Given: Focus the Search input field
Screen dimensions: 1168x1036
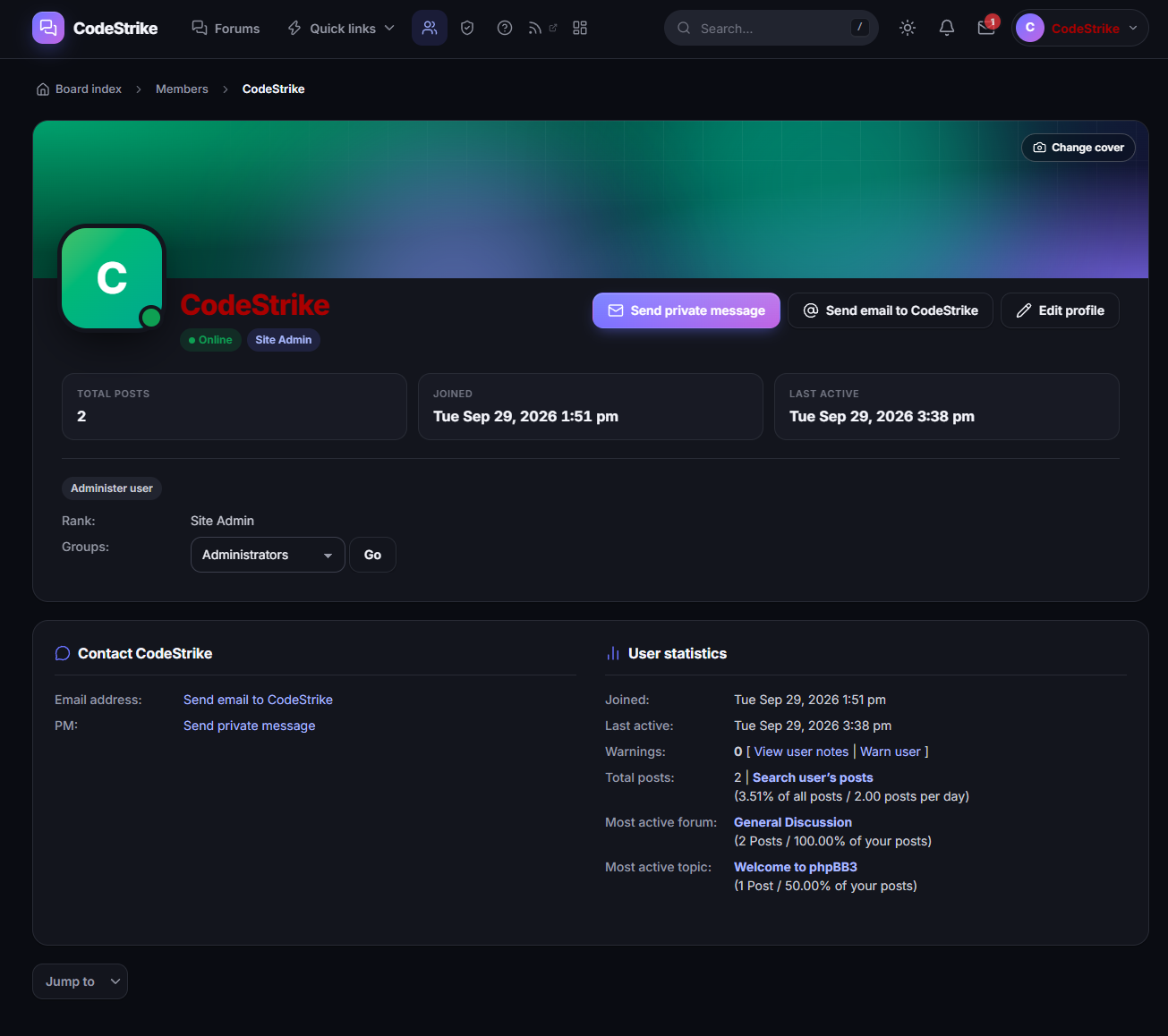Looking at the screenshot, I should (x=772, y=28).
